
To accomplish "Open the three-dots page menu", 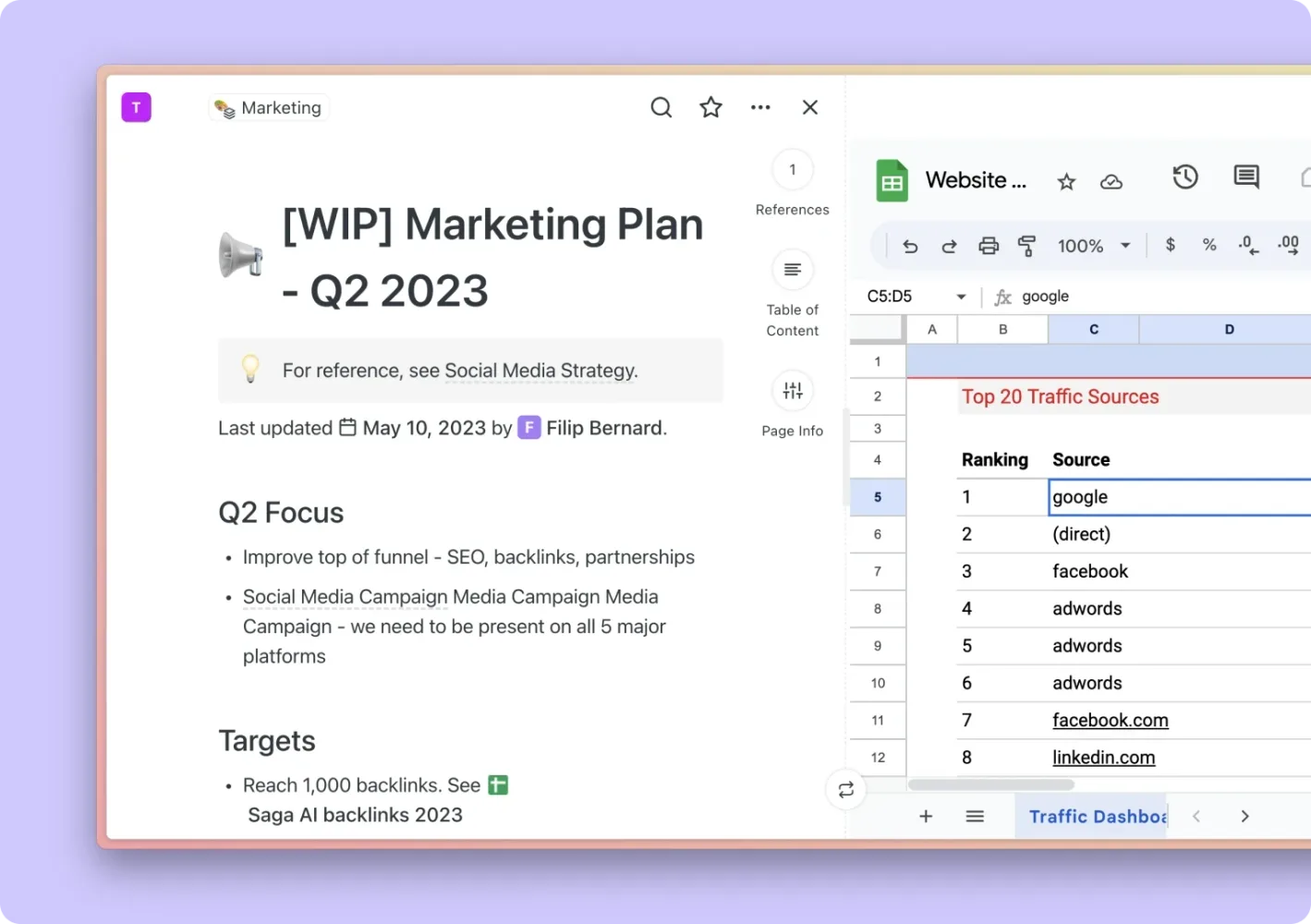I will tap(760, 107).
